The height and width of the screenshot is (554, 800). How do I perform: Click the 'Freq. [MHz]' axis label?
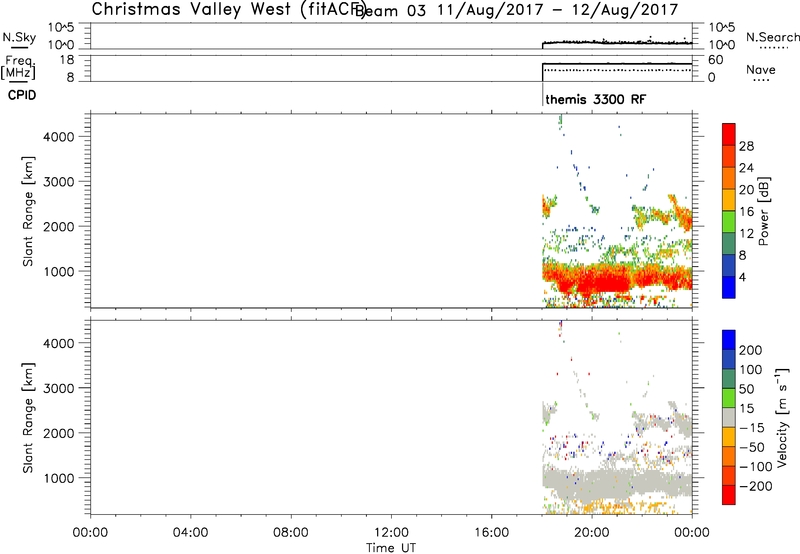coord(20,68)
